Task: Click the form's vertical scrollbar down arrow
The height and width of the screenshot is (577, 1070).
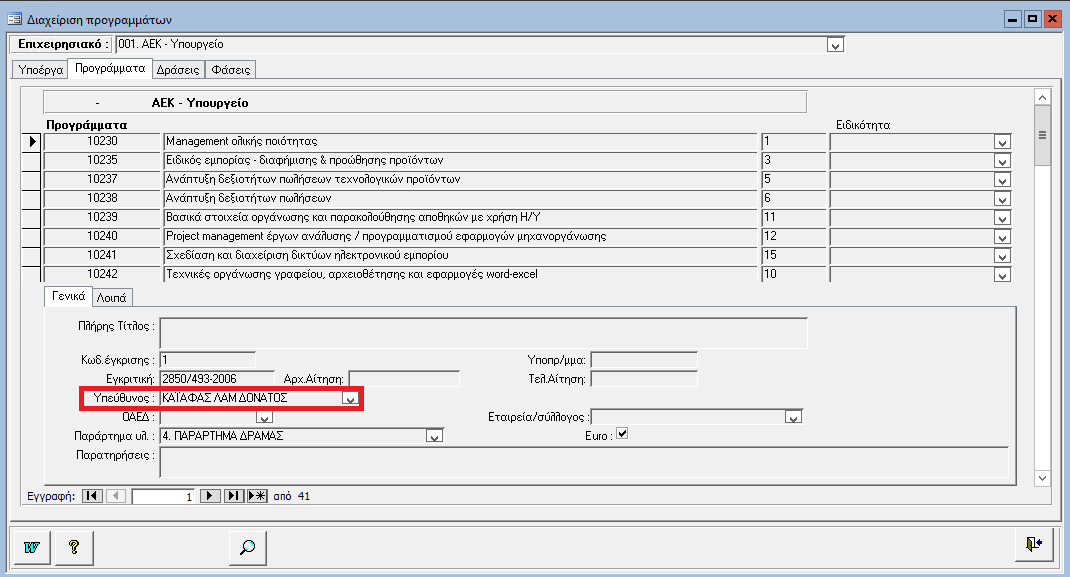Action: point(1041,479)
